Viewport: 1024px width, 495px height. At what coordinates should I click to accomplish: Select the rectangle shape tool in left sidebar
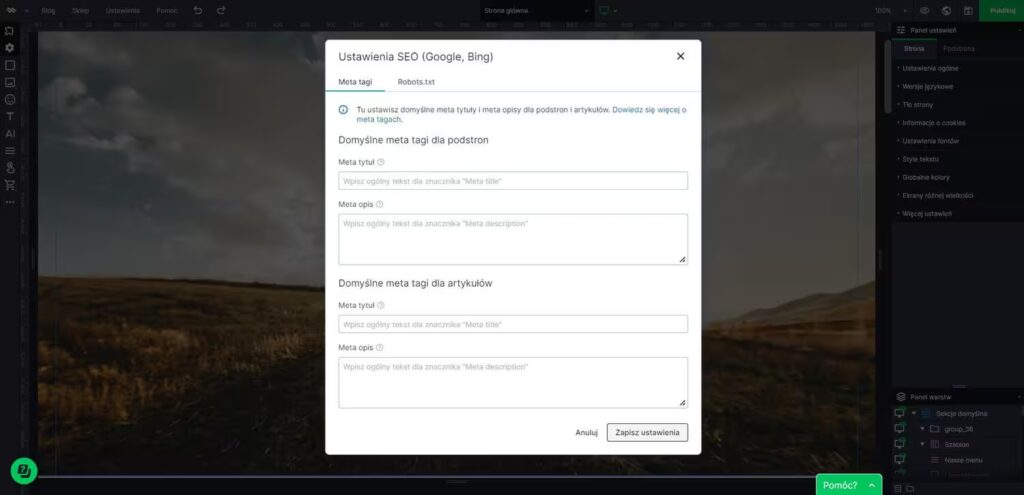[10, 65]
